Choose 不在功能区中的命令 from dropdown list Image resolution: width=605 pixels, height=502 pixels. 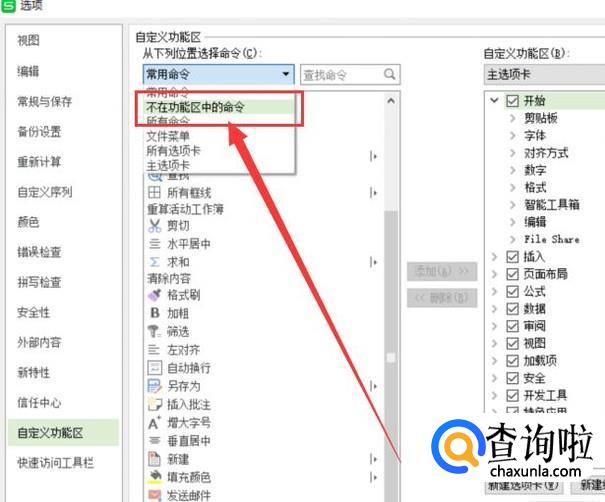click(219, 107)
